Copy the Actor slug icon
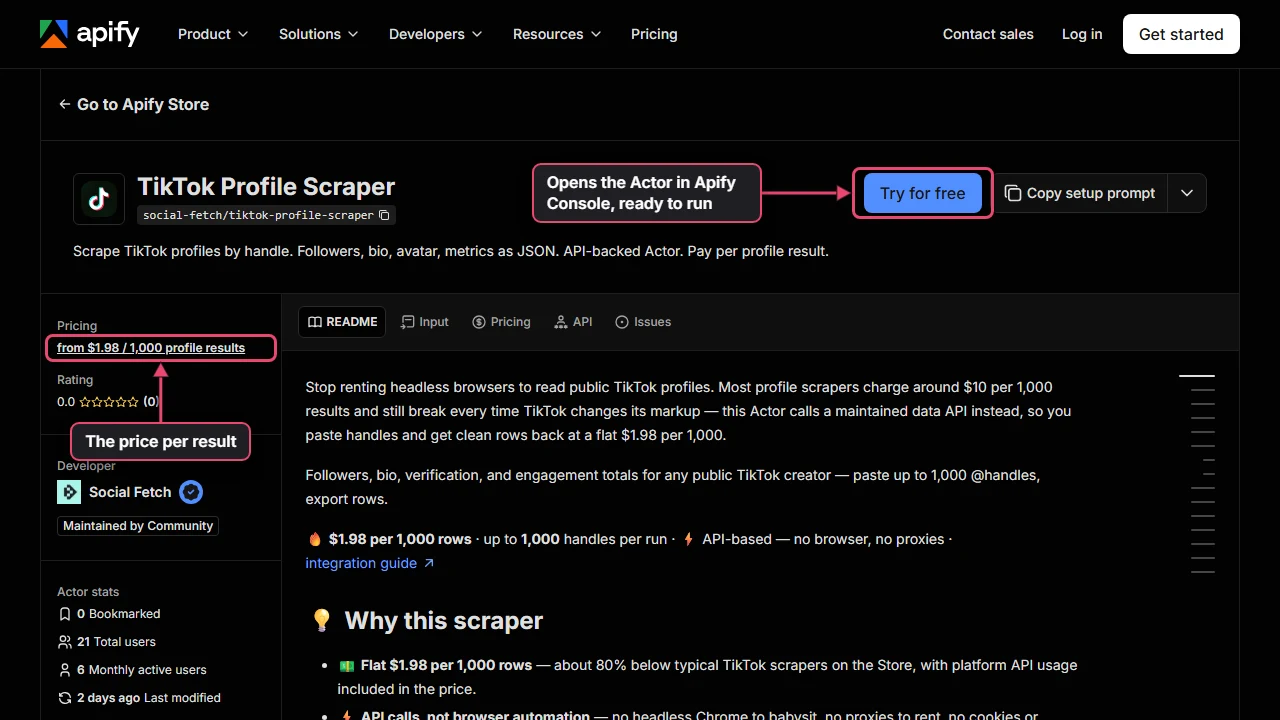1280x720 pixels. tap(385, 215)
